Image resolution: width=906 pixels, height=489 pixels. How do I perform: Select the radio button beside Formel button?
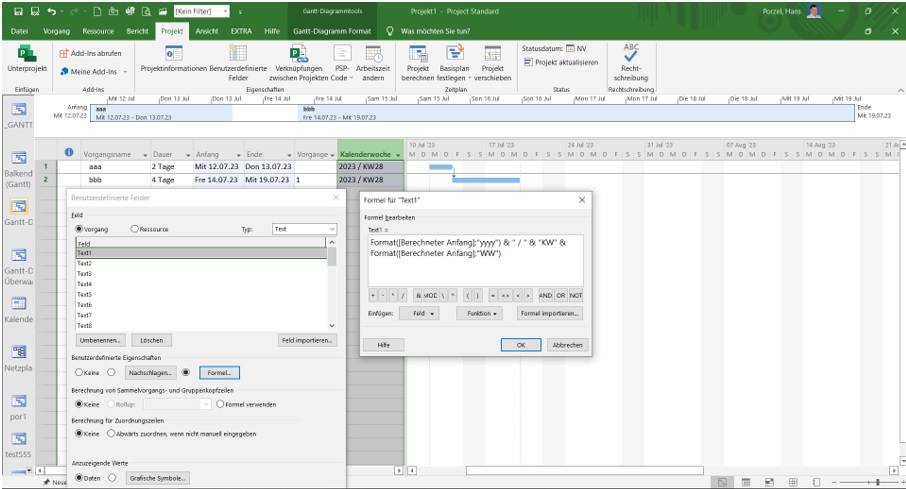coord(185,372)
